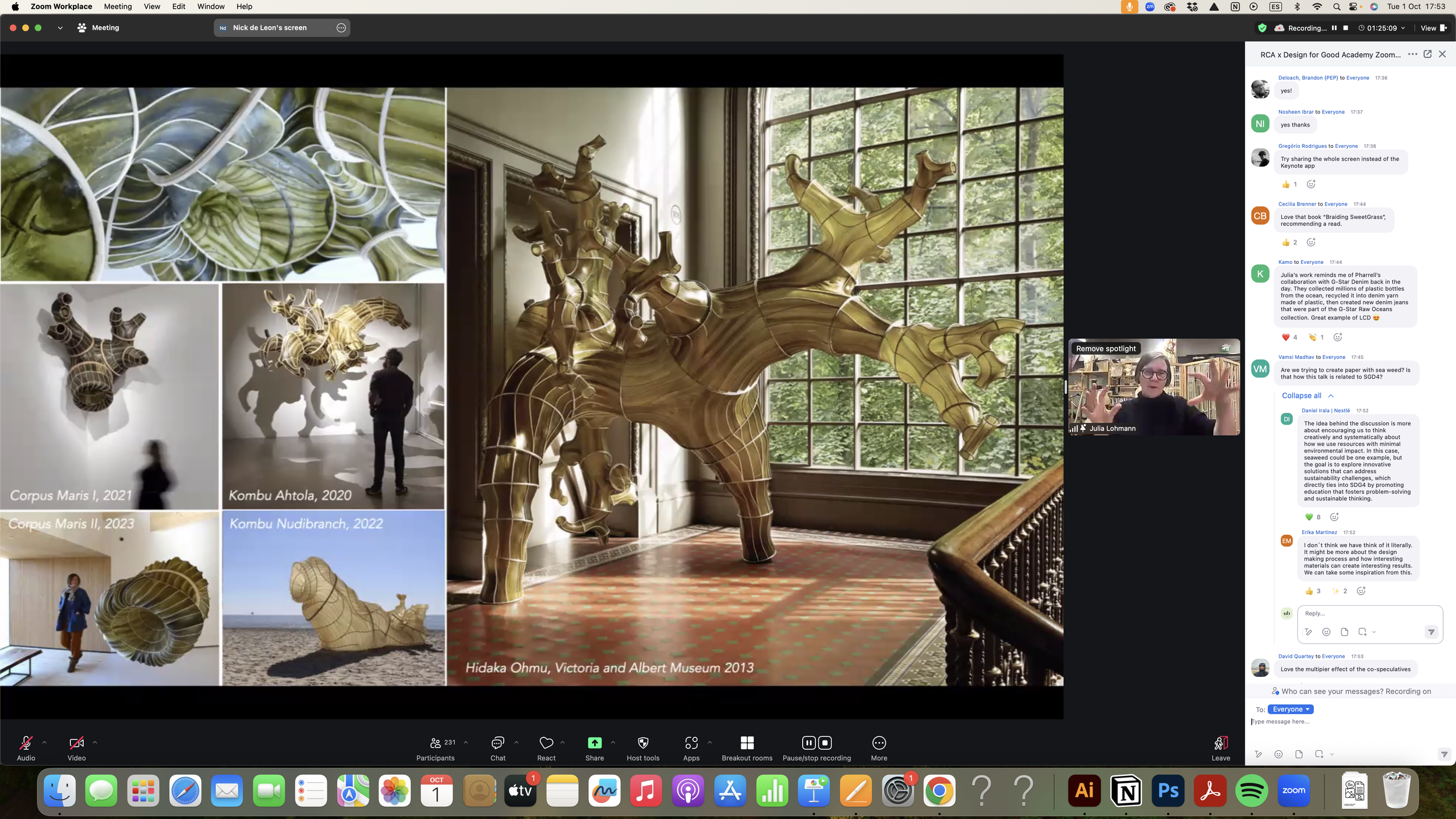Open Breakout rooms
Image resolution: width=1456 pixels, height=819 pixels.
click(747, 748)
